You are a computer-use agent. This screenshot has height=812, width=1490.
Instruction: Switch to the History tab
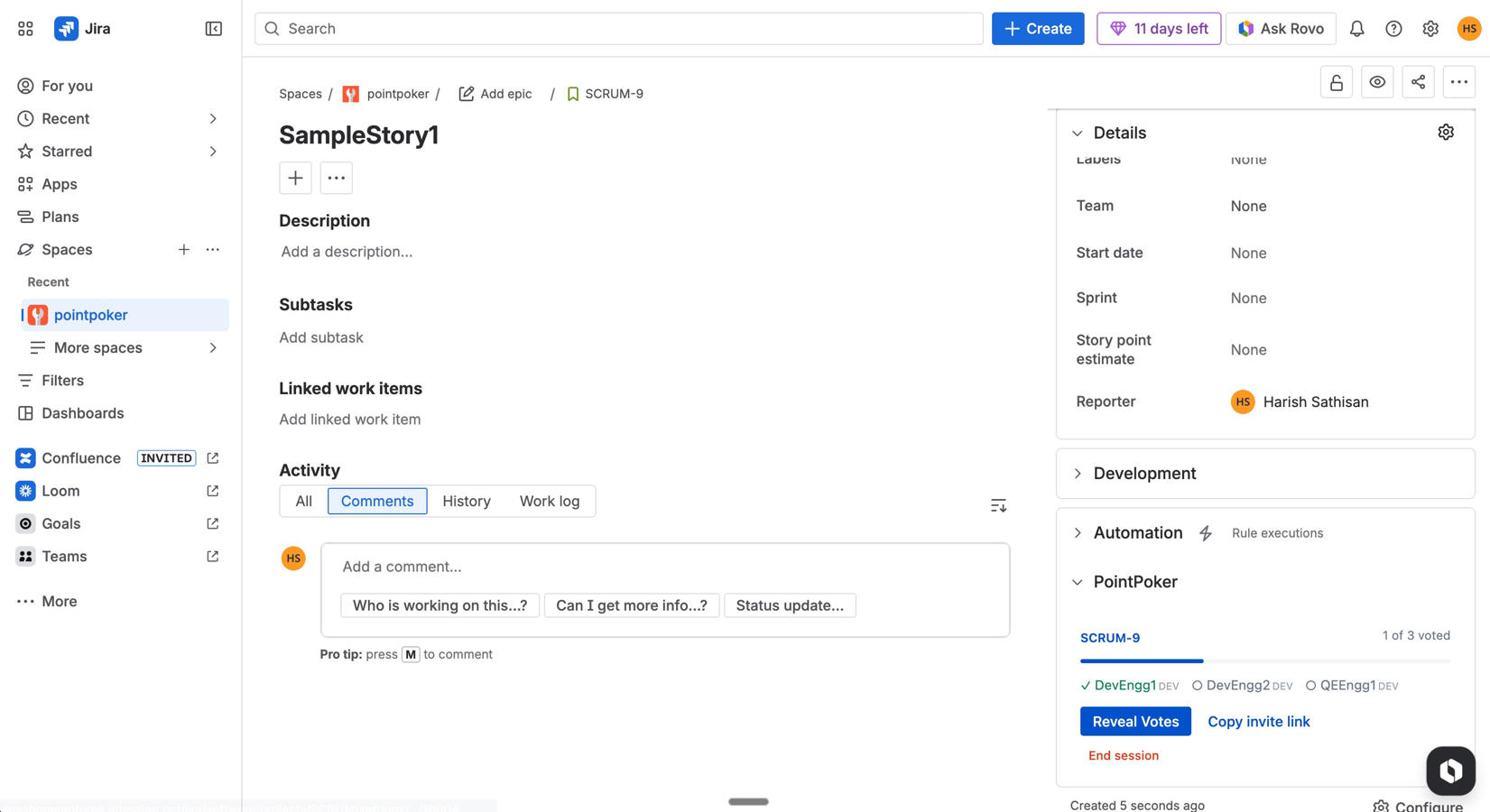point(466,501)
